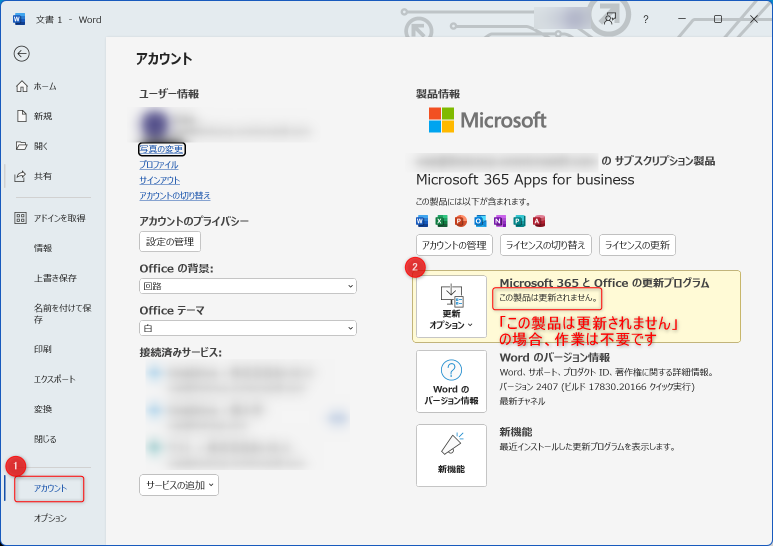Click the 共有 share icon
The width and height of the screenshot is (773, 546).
click(20, 176)
